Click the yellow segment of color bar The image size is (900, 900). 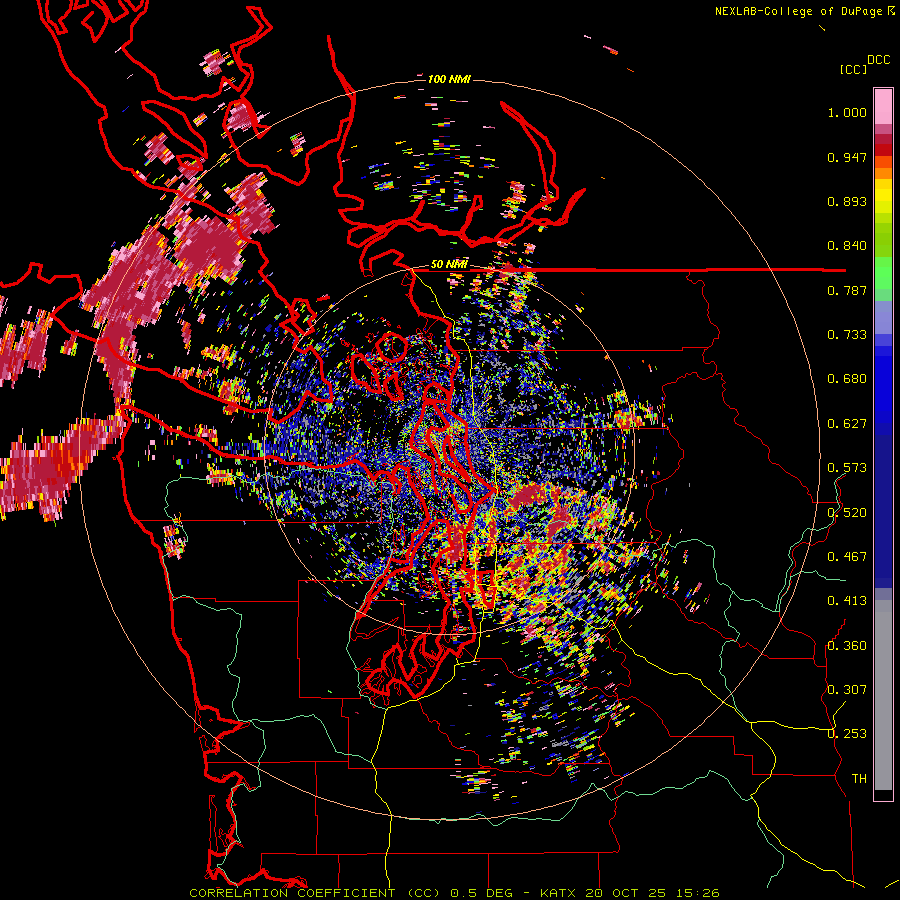pos(883,197)
